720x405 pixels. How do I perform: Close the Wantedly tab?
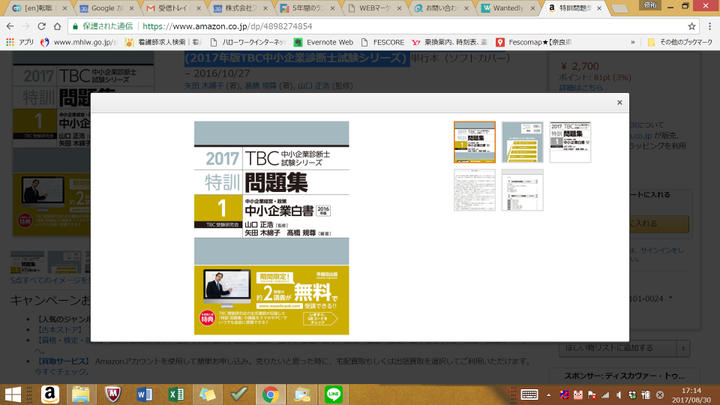pos(533,8)
